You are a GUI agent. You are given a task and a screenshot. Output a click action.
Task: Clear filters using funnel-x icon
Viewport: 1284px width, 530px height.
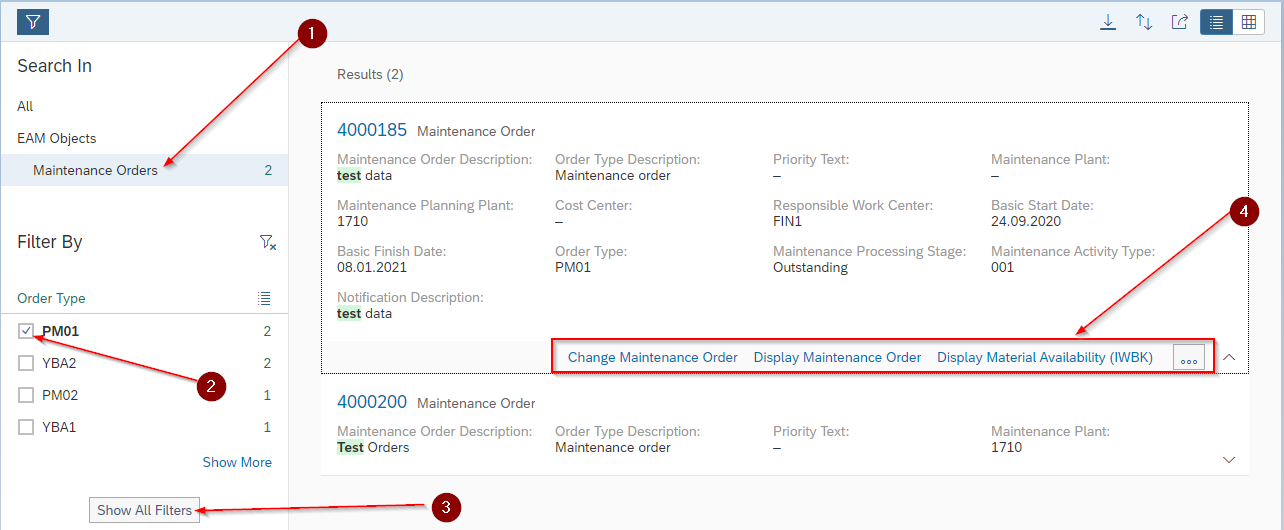coord(267,242)
